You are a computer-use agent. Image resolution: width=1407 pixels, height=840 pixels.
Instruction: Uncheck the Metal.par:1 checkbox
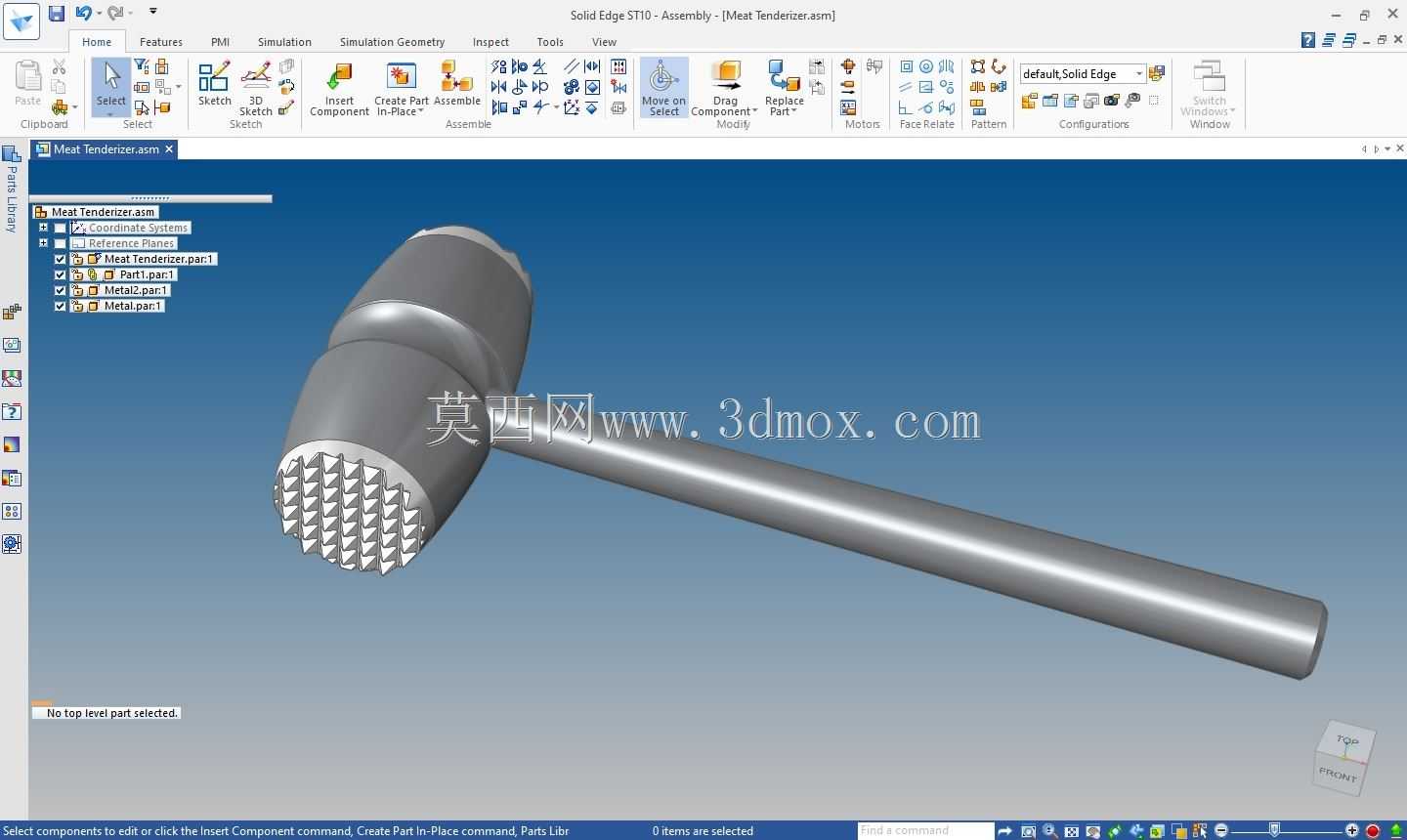61,306
